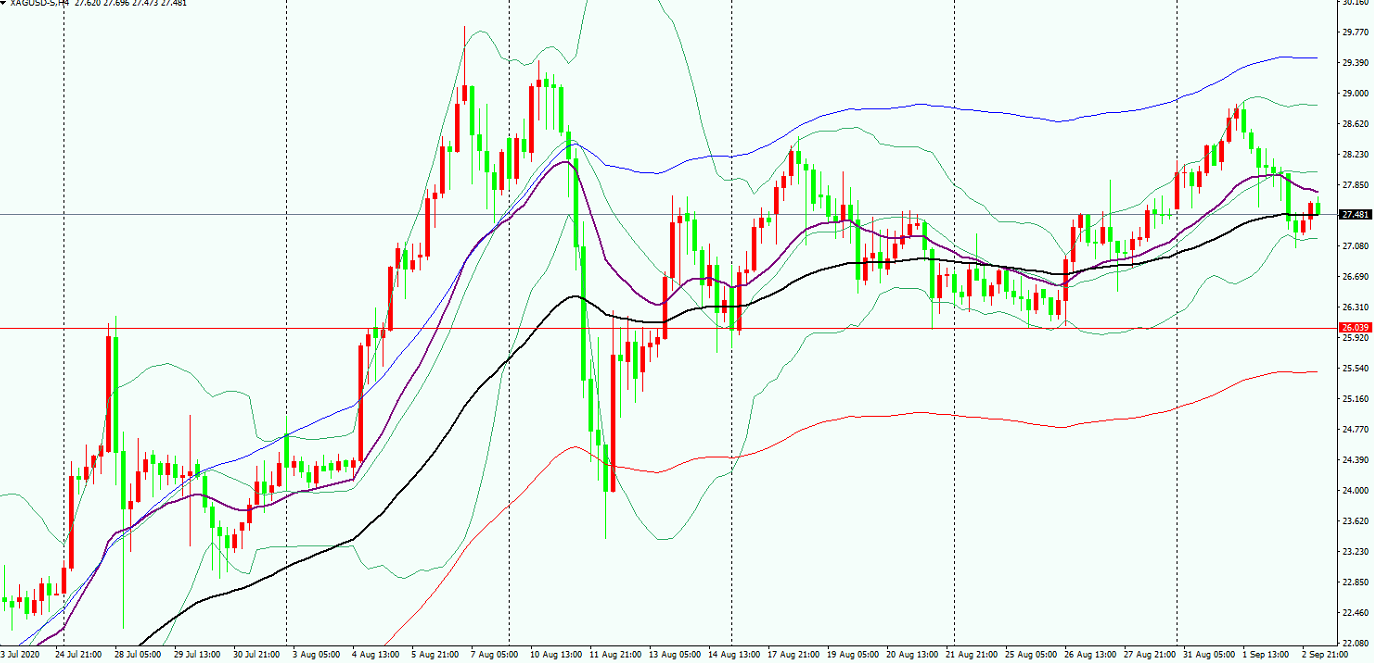The width and height of the screenshot is (1374, 663).
Task: Click the 29.770 price axis label
Action: coord(1355,32)
